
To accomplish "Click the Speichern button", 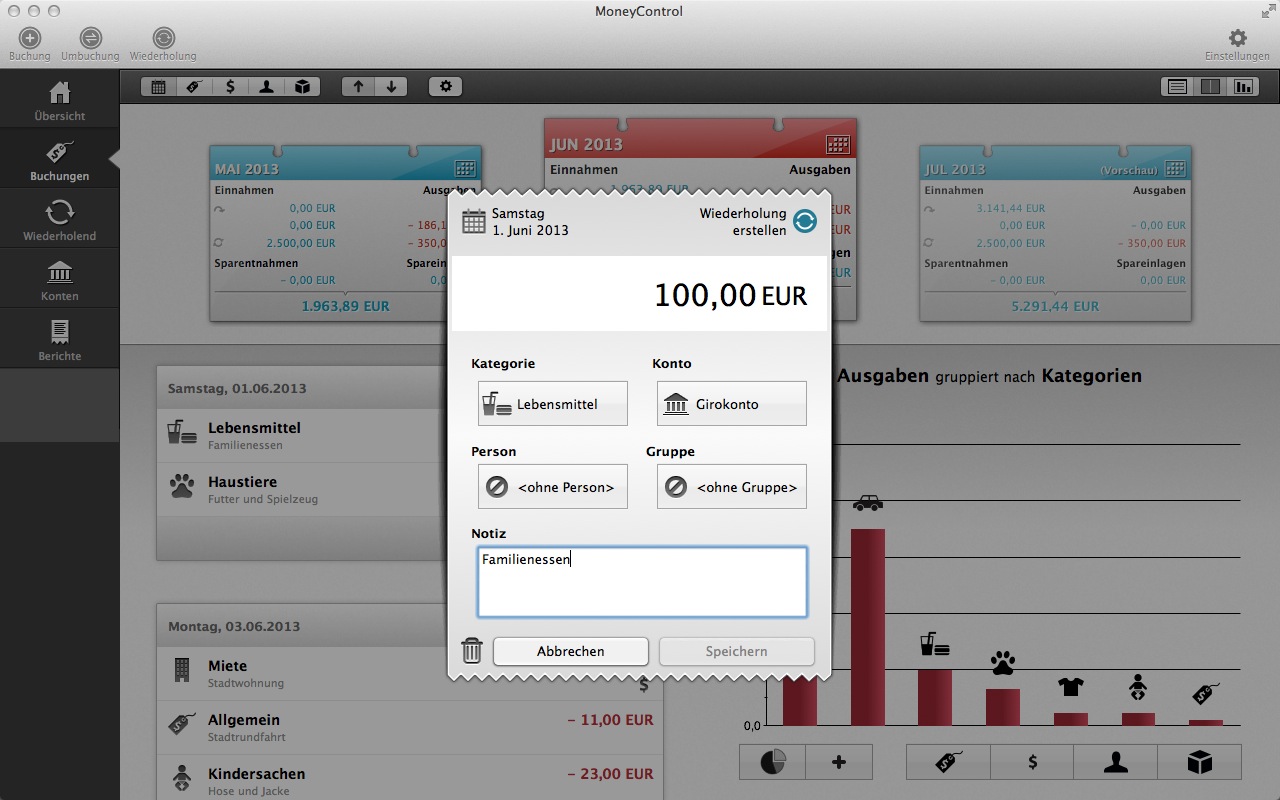I will click(736, 651).
